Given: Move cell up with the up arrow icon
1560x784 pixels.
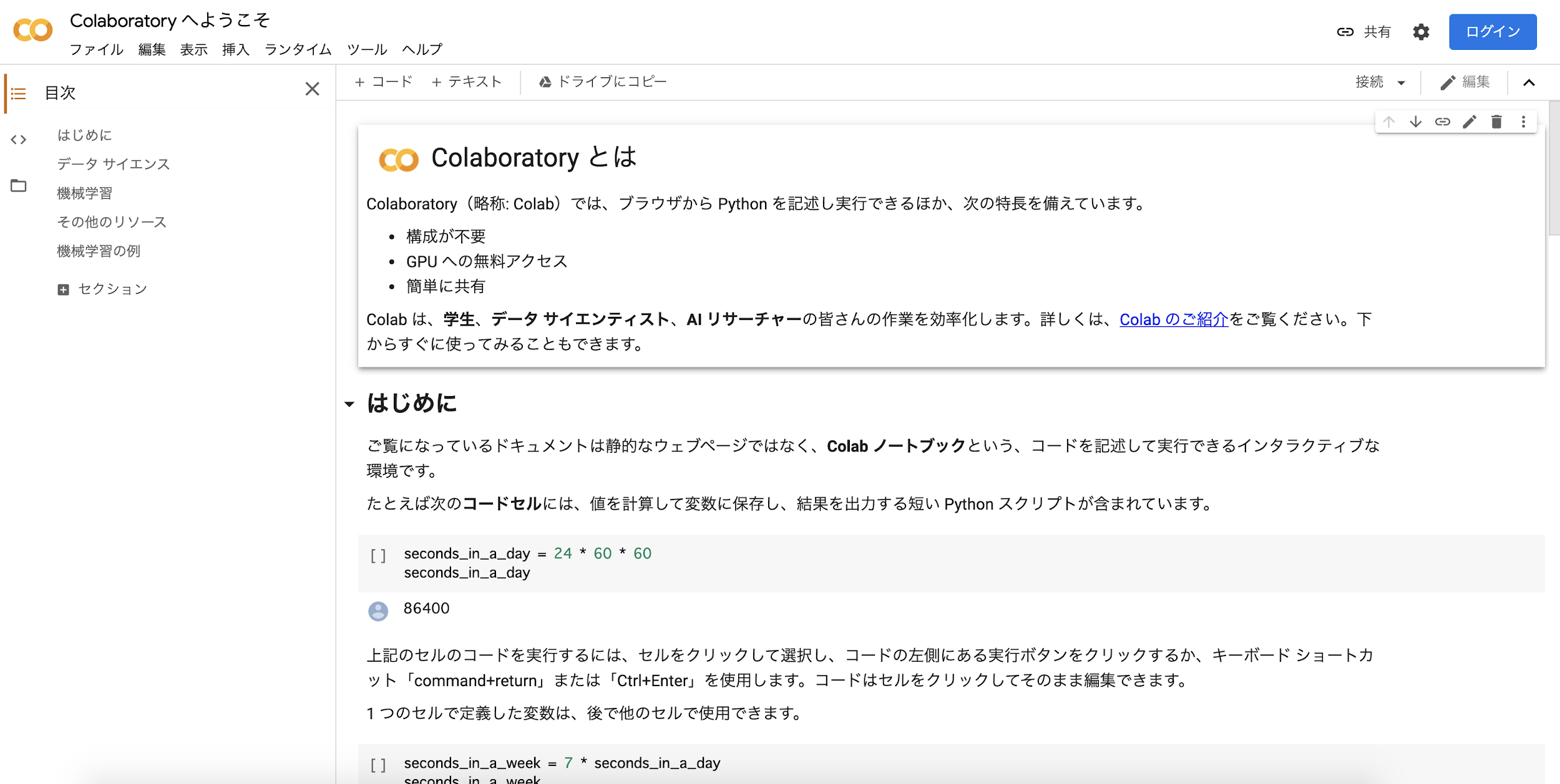Looking at the screenshot, I should (1388, 122).
